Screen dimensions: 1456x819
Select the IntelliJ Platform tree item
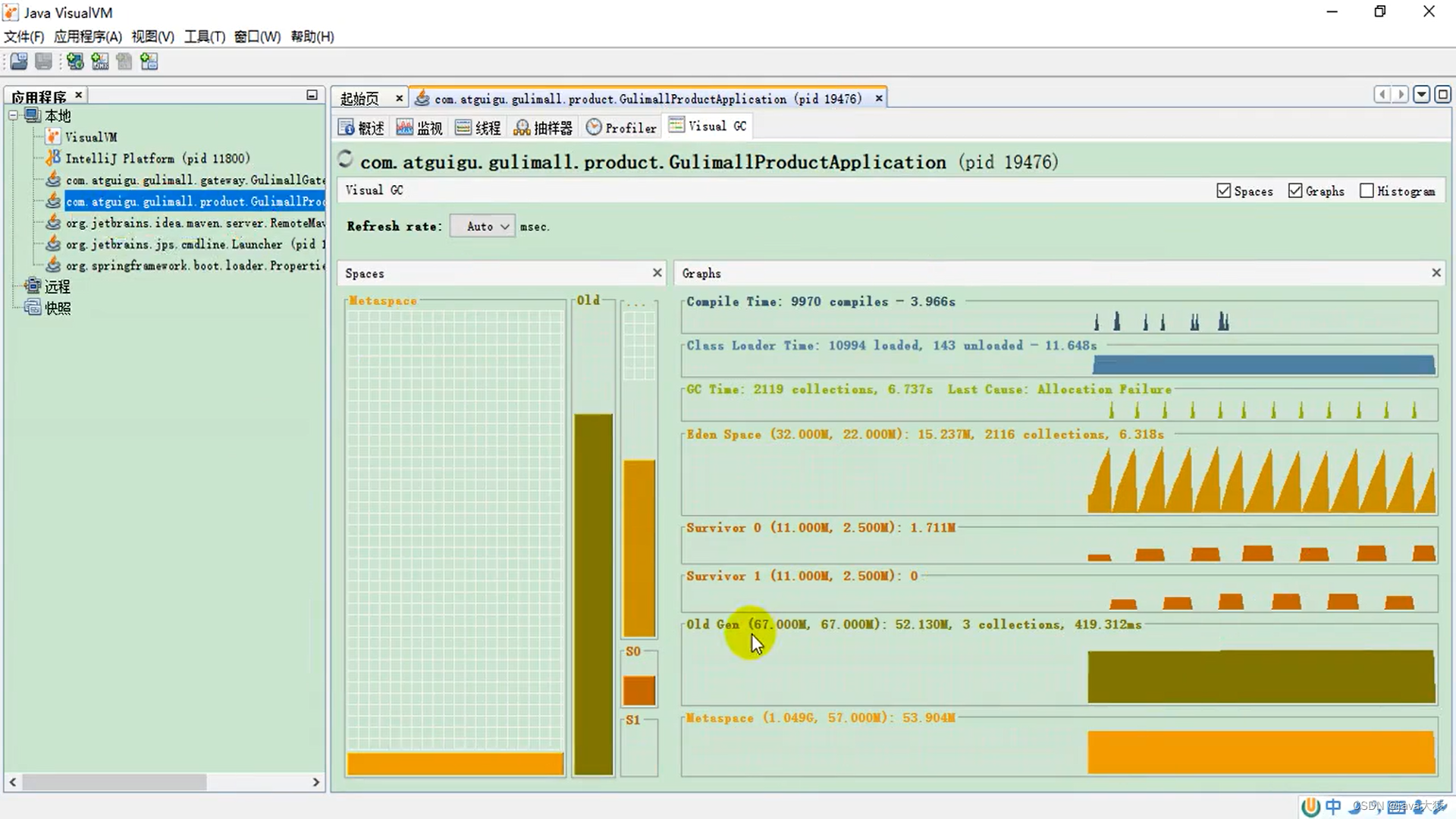pyautogui.click(x=157, y=158)
